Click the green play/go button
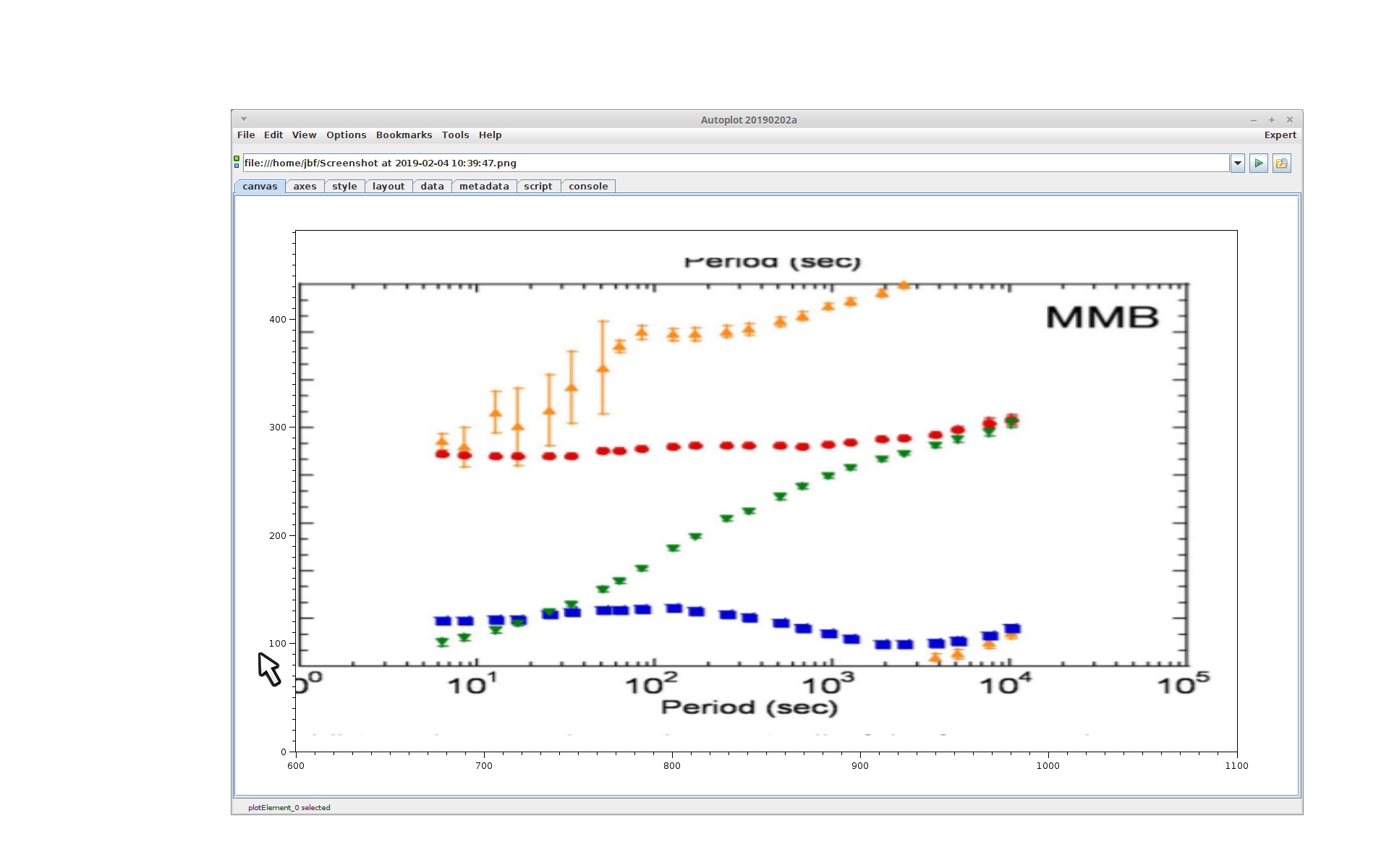Screen dimensions: 1389x868 pyautogui.click(x=1258, y=163)
